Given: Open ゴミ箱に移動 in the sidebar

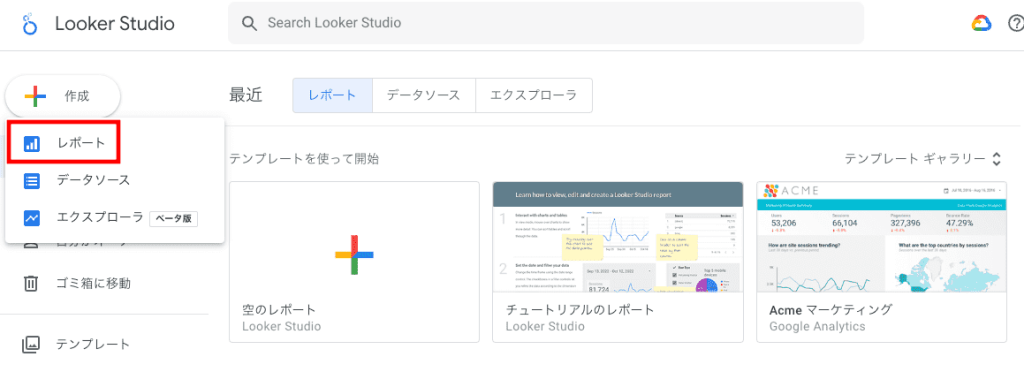Looking at the screenshot, I should click(x=93, y=283).
